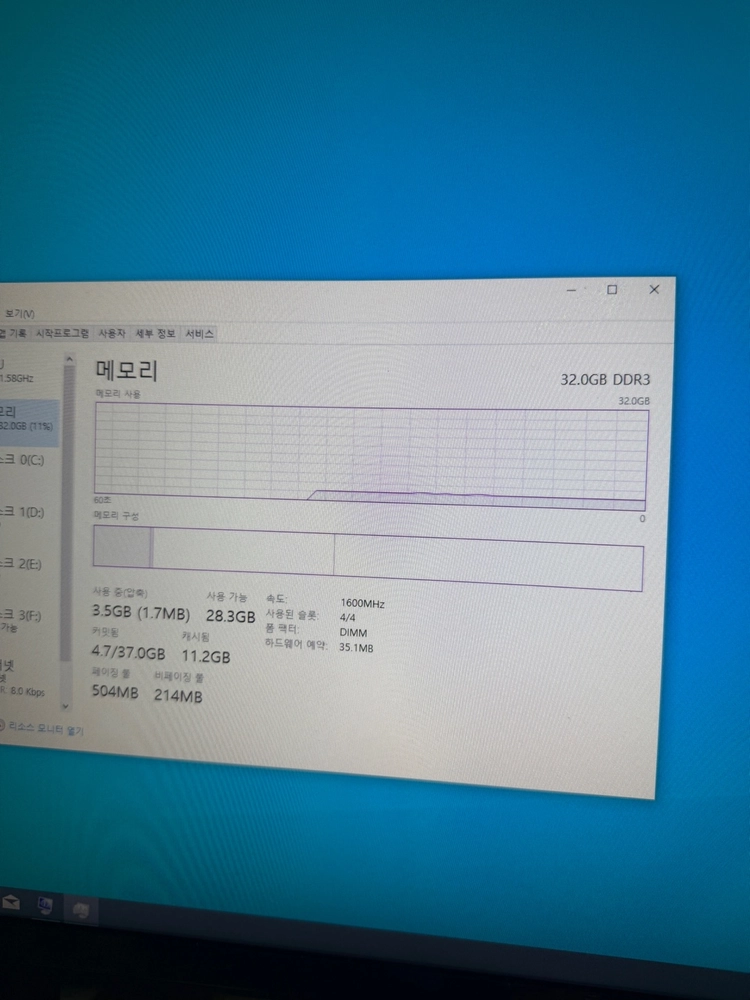Click the in-use value 3.5GB (1.7MB)
This screenshot has width=750, height=1000.
(x=140, y=612)
